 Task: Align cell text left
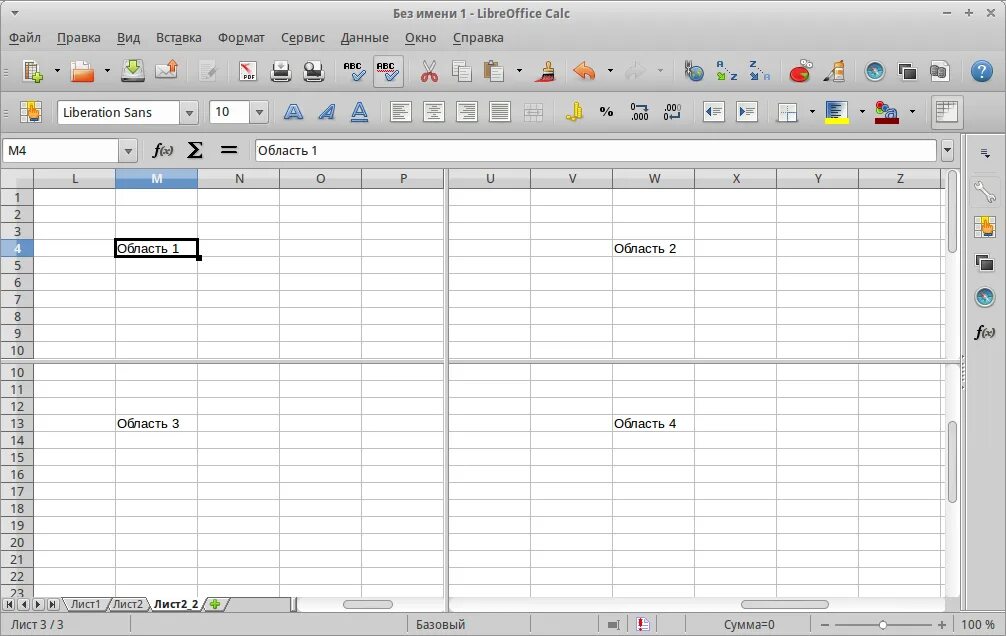pyautogui.click(x=400, y=112)
